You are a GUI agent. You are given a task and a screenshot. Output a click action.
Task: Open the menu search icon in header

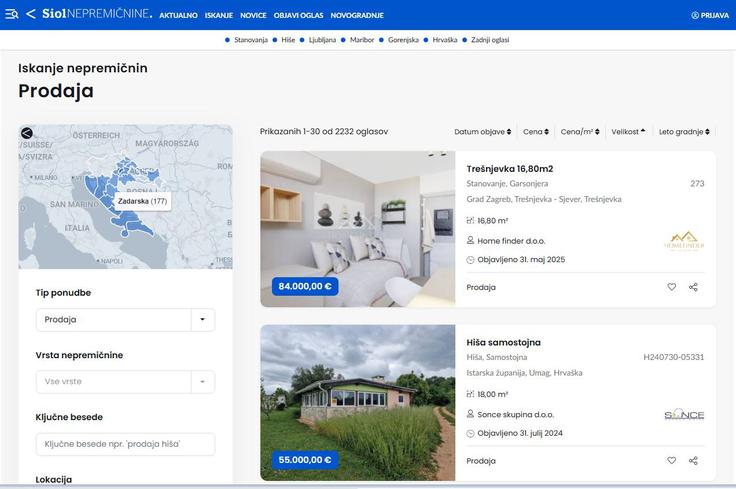click(12, 15)
